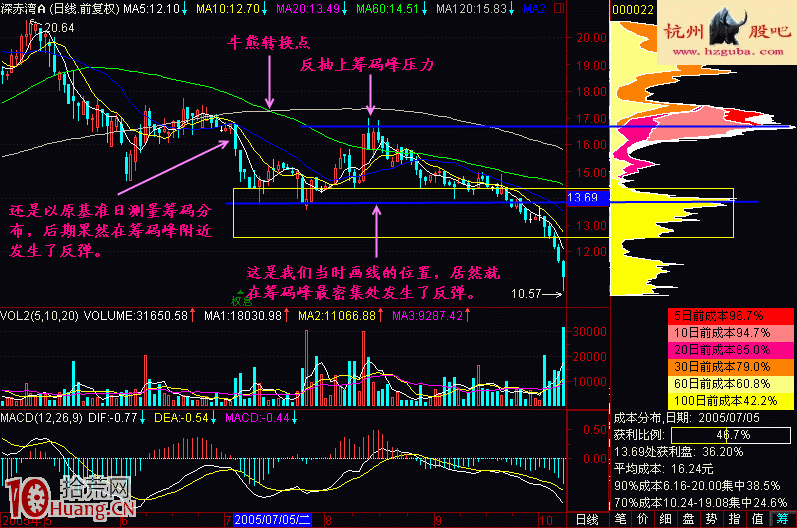Screen dimensions: 797x528
Task: Click the 30日前成本79.0% orange swatch
Action: [730, 366]
